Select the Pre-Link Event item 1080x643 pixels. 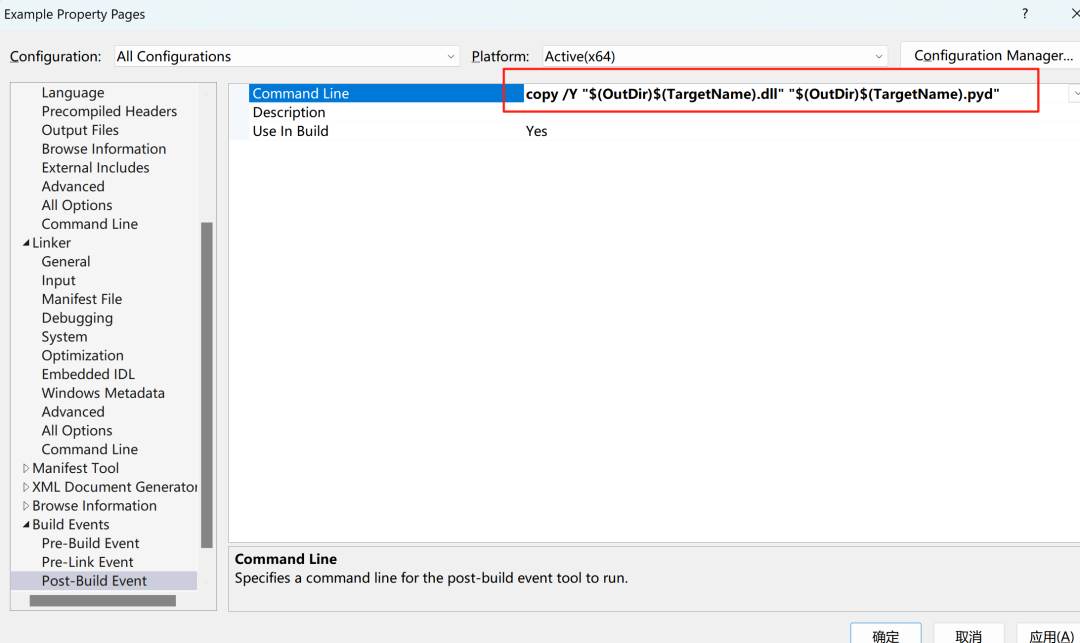[x=87, y=562]
